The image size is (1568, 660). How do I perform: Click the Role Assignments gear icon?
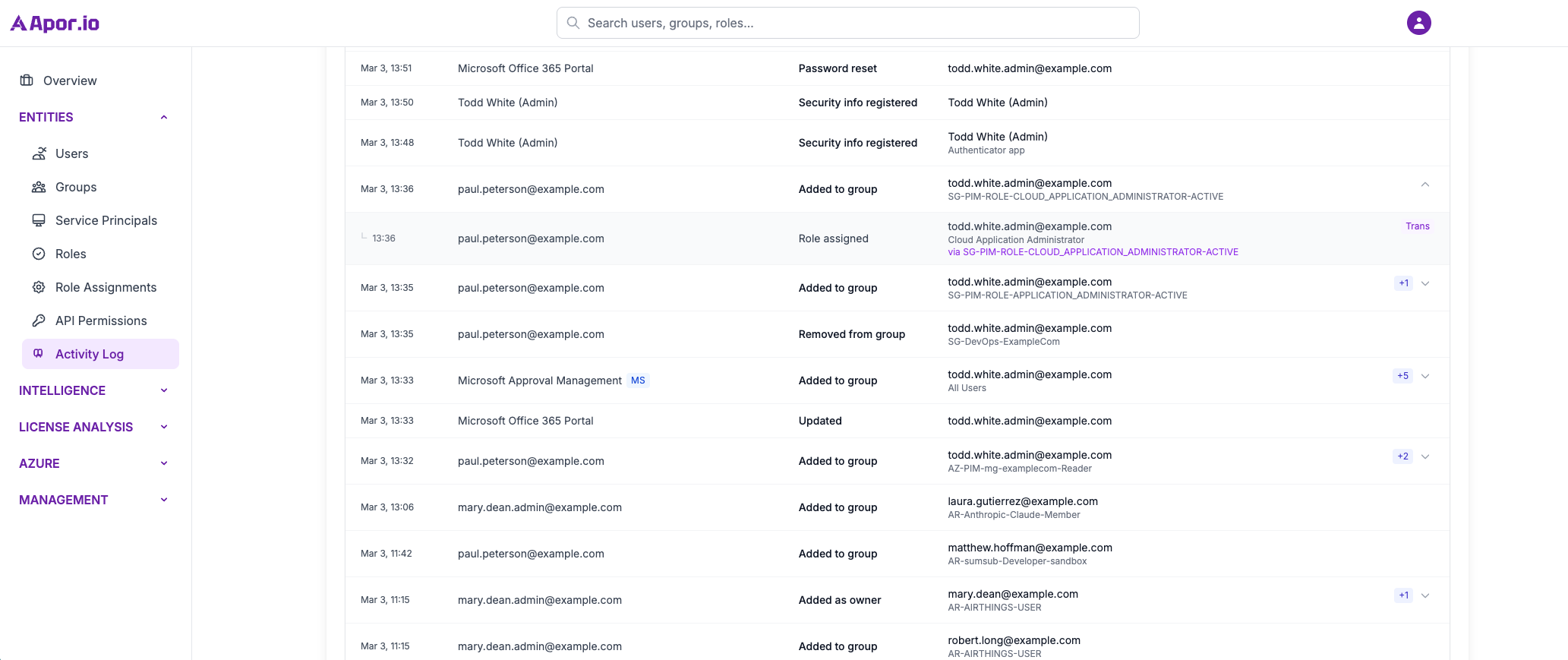(39, 287)
